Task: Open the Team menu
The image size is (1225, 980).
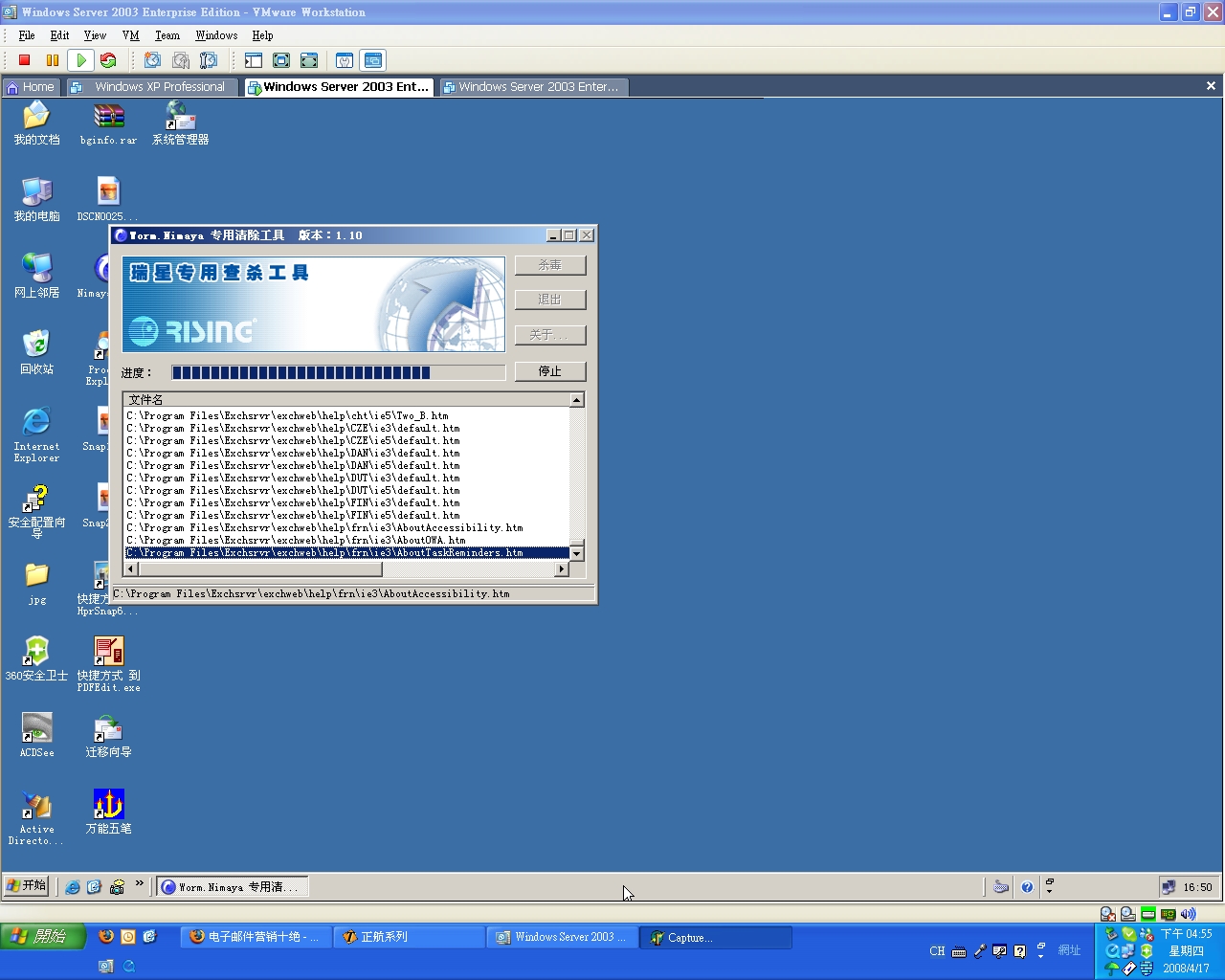Action: coord(167,35)
